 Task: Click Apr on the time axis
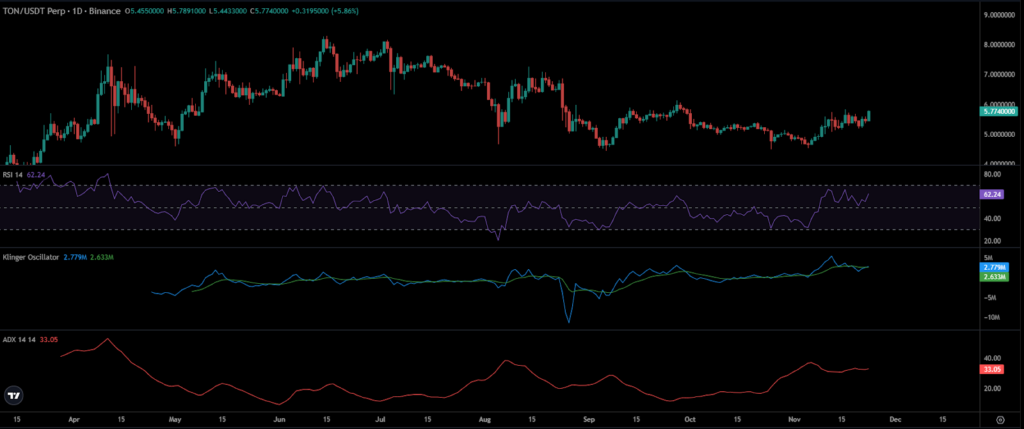coord(73,419)
